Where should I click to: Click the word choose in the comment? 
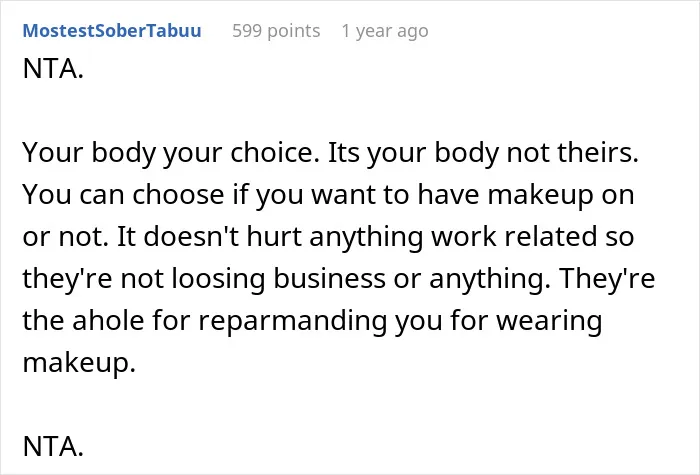point(178,195)
